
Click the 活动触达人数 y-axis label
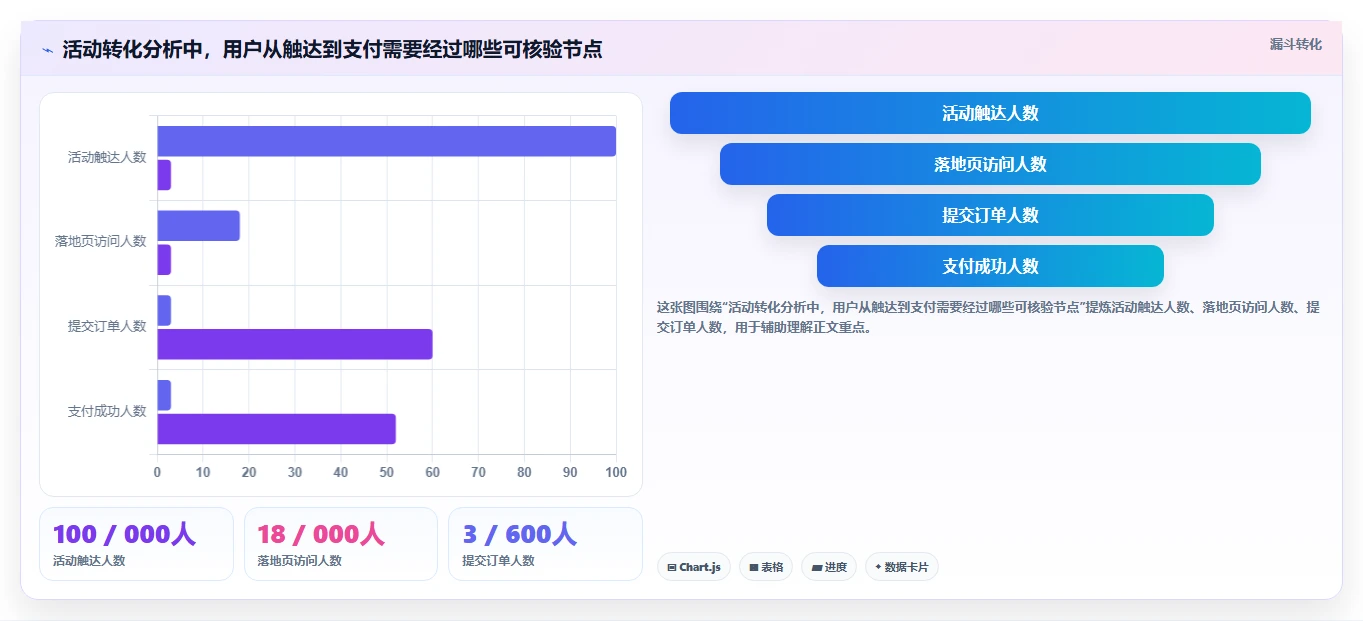(x=107, y=157)
